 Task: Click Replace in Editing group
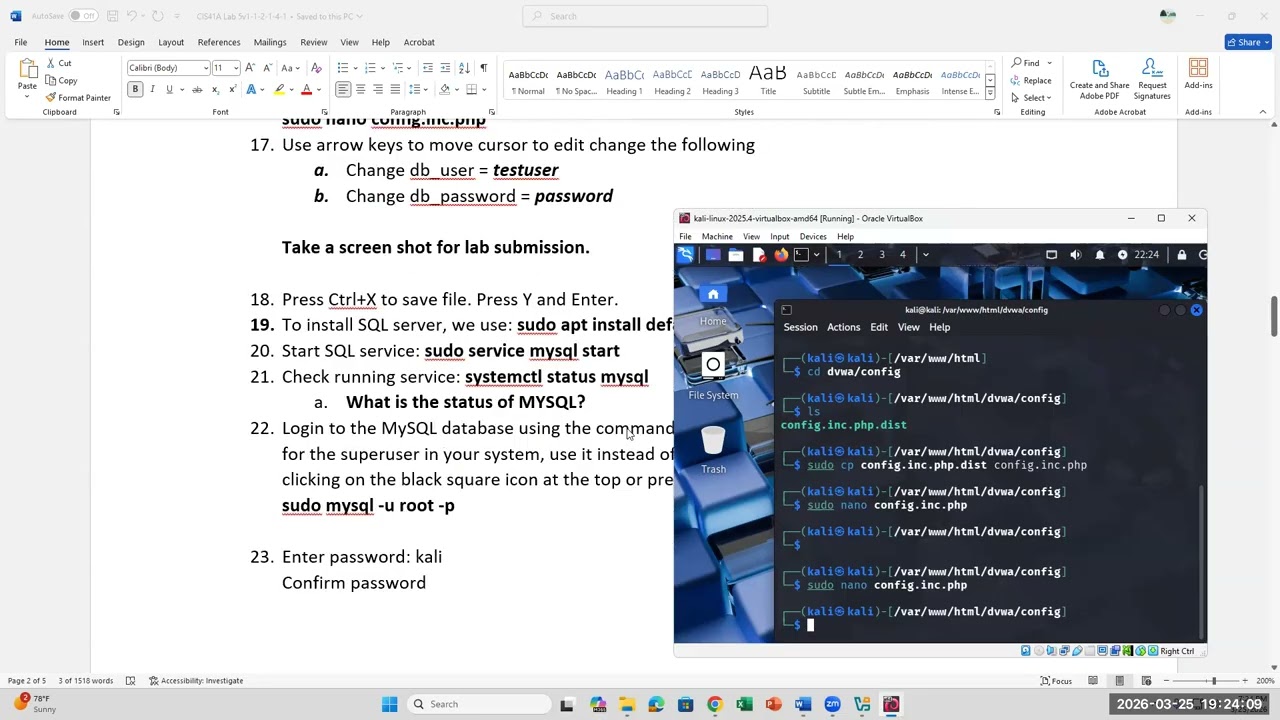(x=1031, y=80)
